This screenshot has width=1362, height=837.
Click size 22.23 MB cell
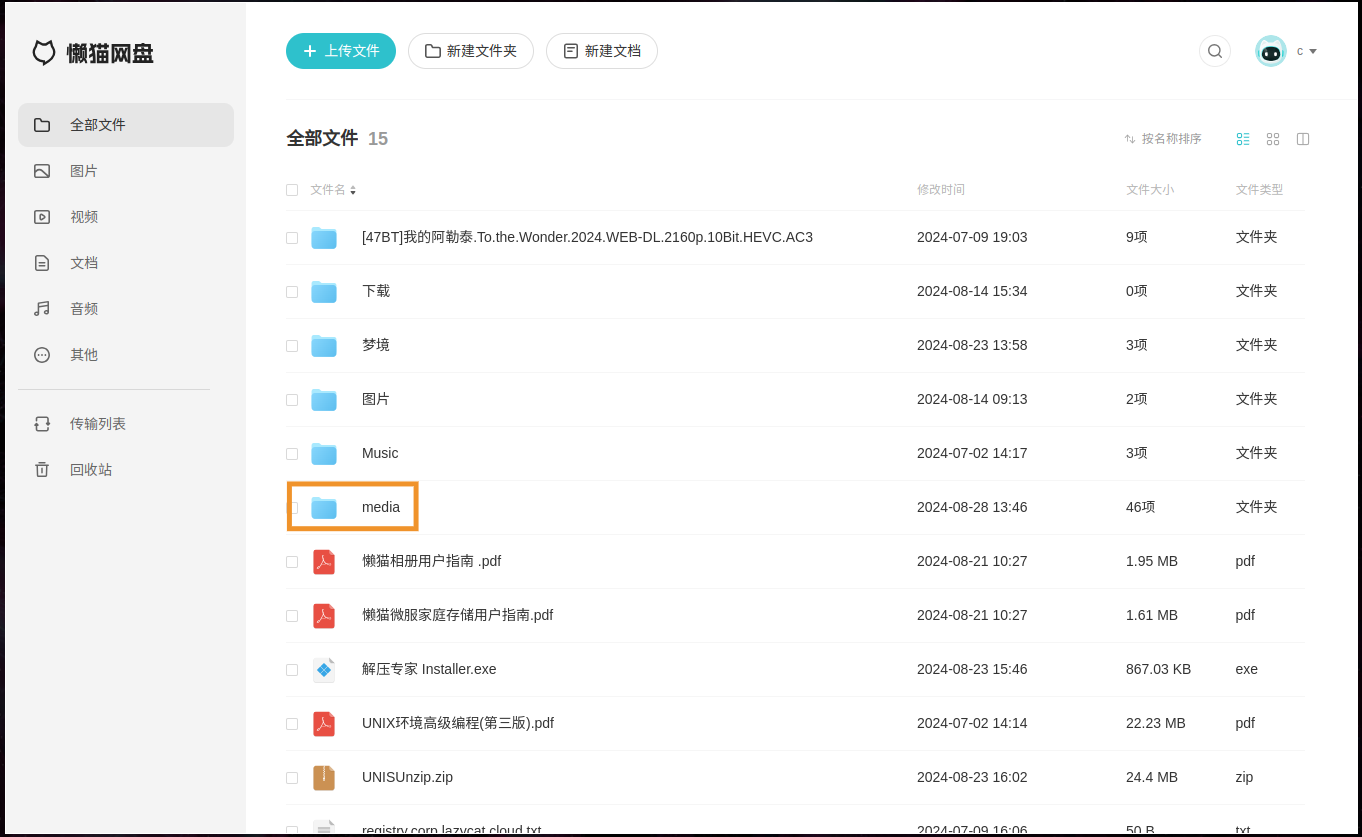point(1156,723)
